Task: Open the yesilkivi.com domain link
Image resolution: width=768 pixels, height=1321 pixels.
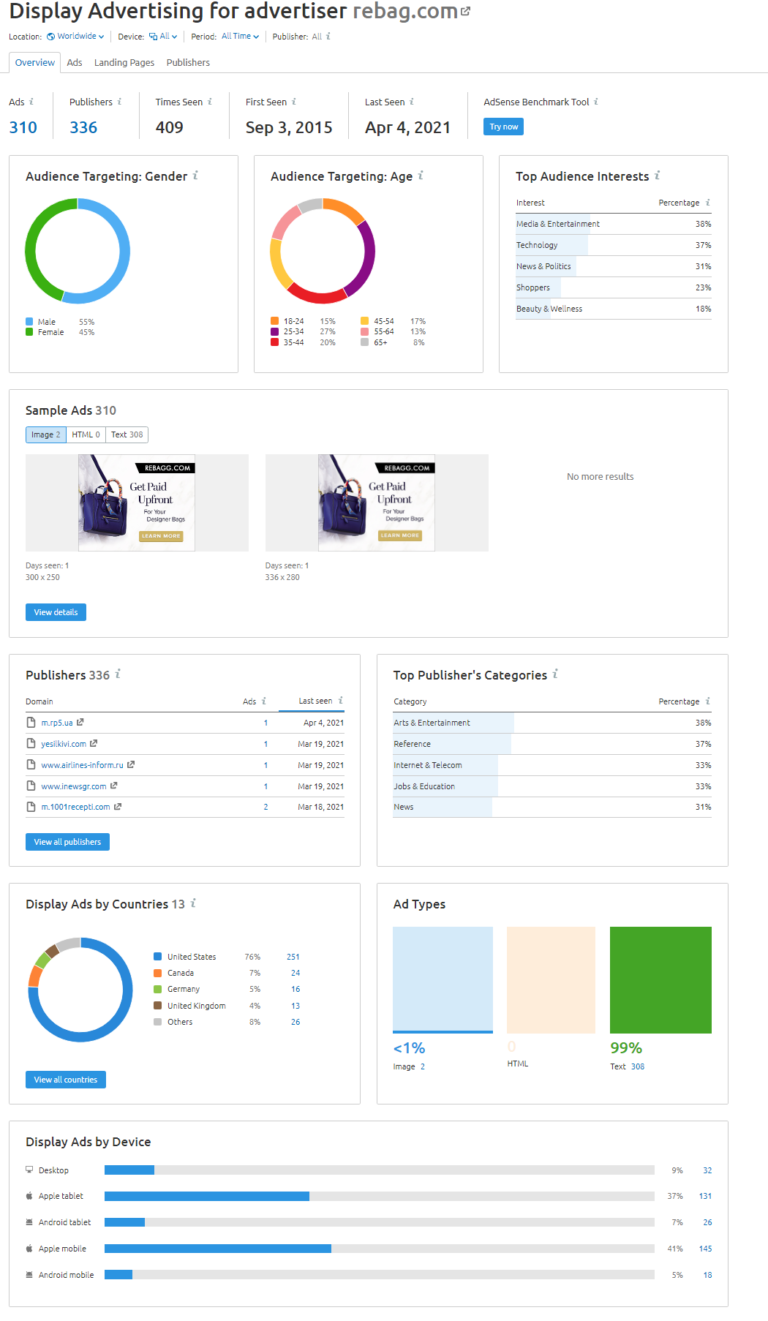Action: point(63,744)
